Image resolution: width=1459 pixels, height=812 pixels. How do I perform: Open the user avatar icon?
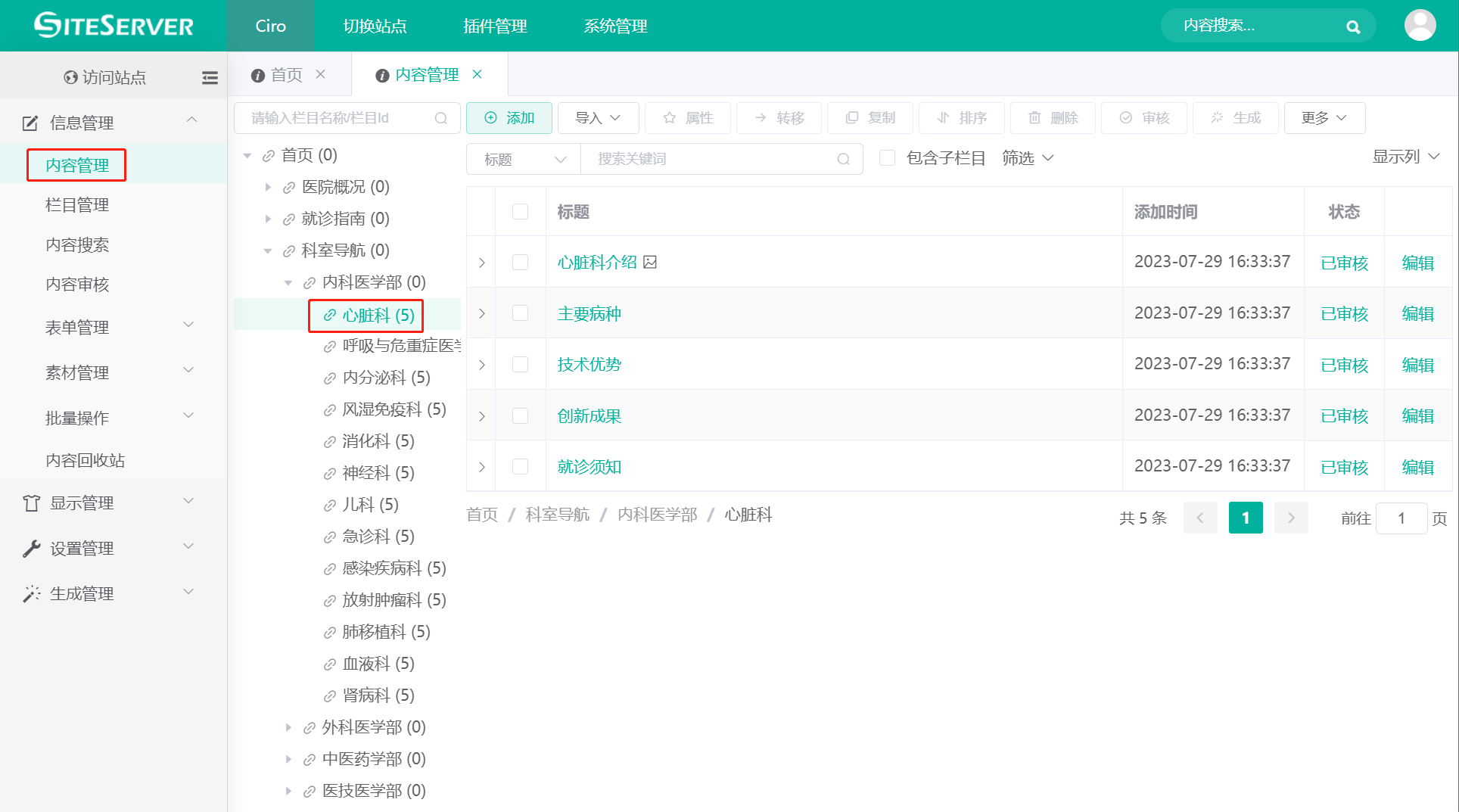(1420, 25)
